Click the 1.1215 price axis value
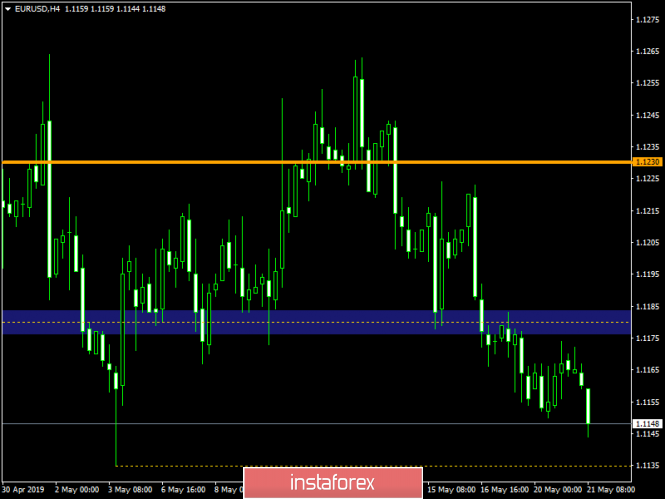This screenshot has height=499, width=665. 648,211
